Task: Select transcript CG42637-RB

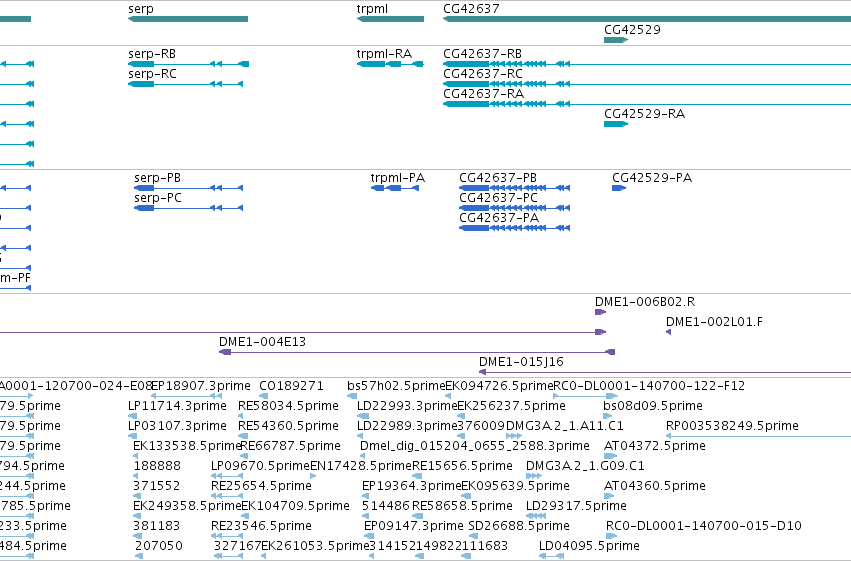Action: click(x=482, y=54)
